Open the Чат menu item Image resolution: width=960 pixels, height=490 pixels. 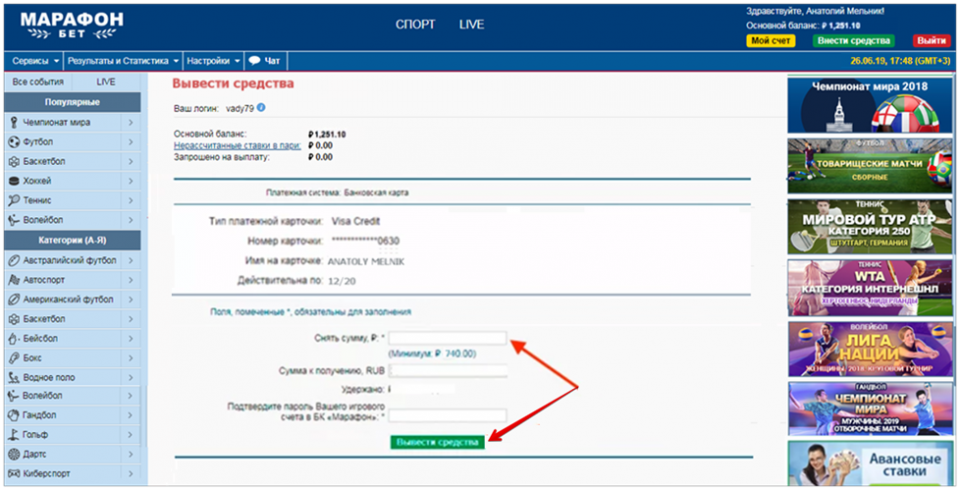click(264, 61)
